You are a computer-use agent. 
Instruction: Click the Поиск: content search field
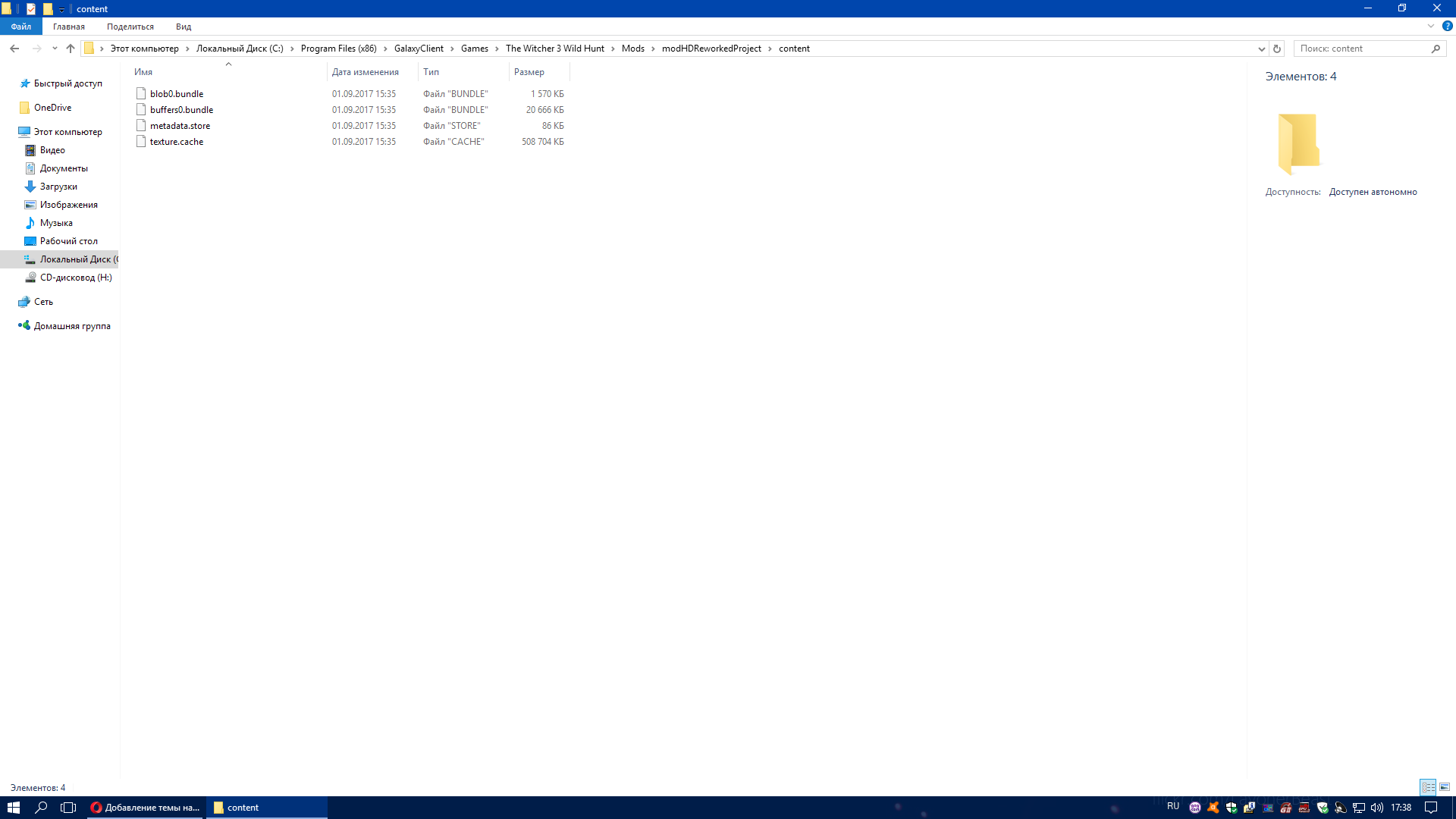tap(1361, 49)
